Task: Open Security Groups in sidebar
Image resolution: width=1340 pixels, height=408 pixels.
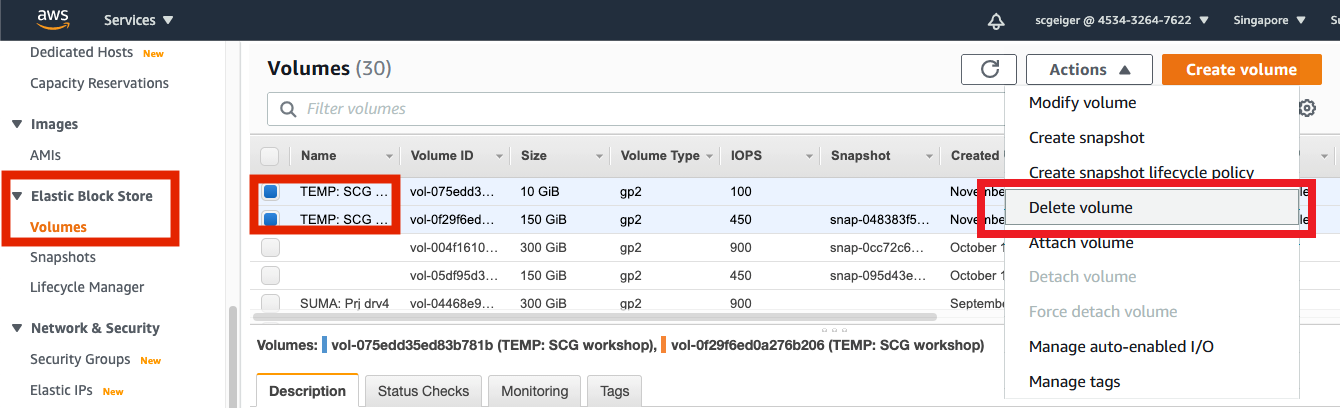Action: (80, 359)
